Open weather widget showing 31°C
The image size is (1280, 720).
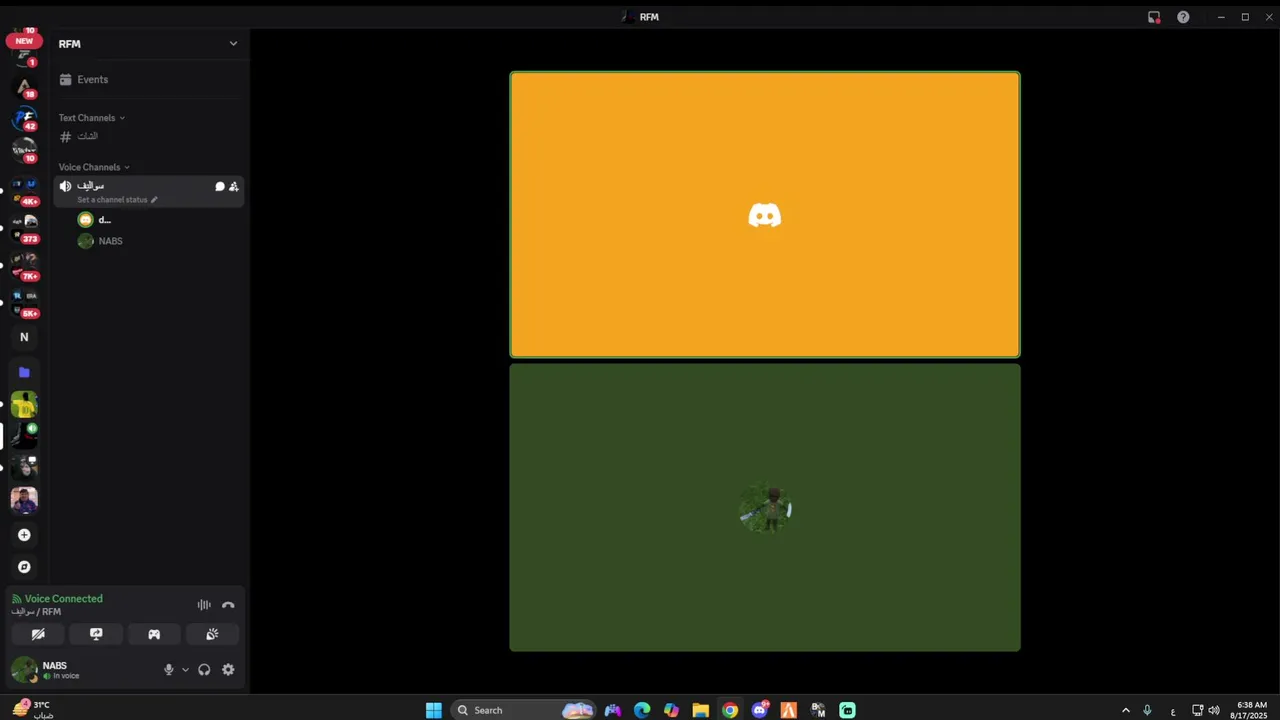pos(32,709)
